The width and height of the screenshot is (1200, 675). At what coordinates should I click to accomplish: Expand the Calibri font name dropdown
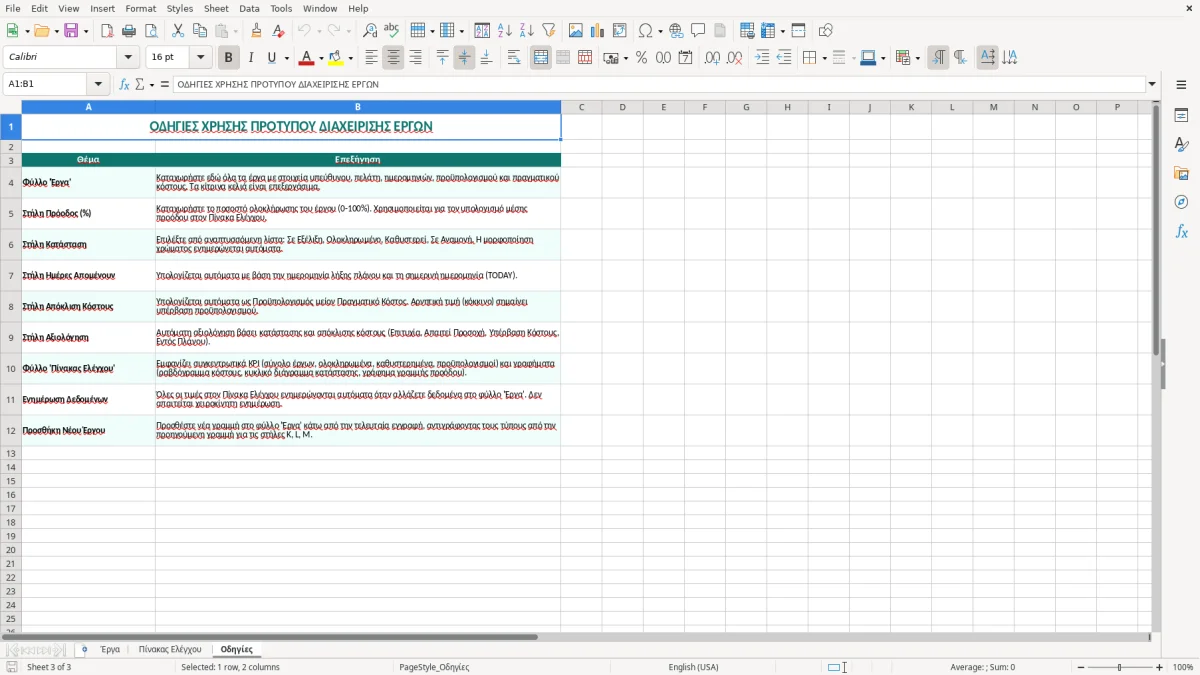(128, 58)
